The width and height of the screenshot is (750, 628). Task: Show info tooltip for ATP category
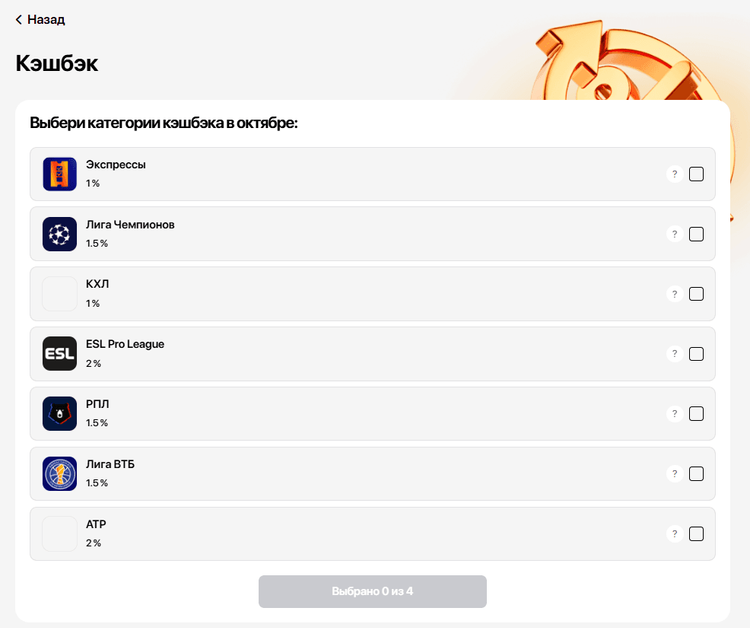tap(675, 534)
